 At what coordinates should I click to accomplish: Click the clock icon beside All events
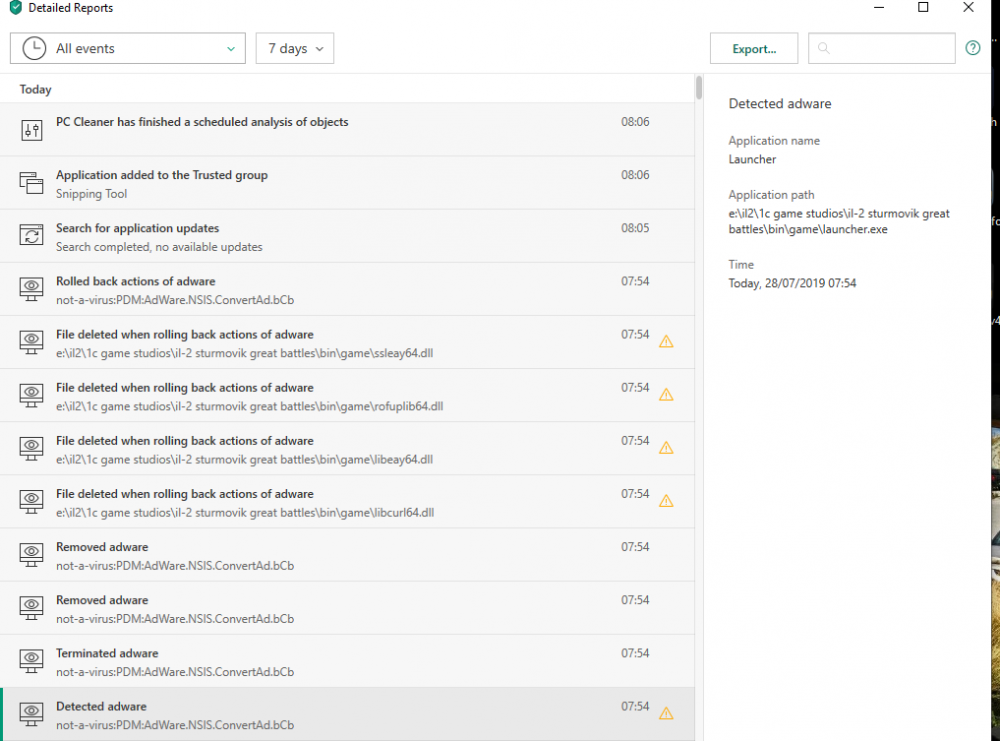coord(33,48)
